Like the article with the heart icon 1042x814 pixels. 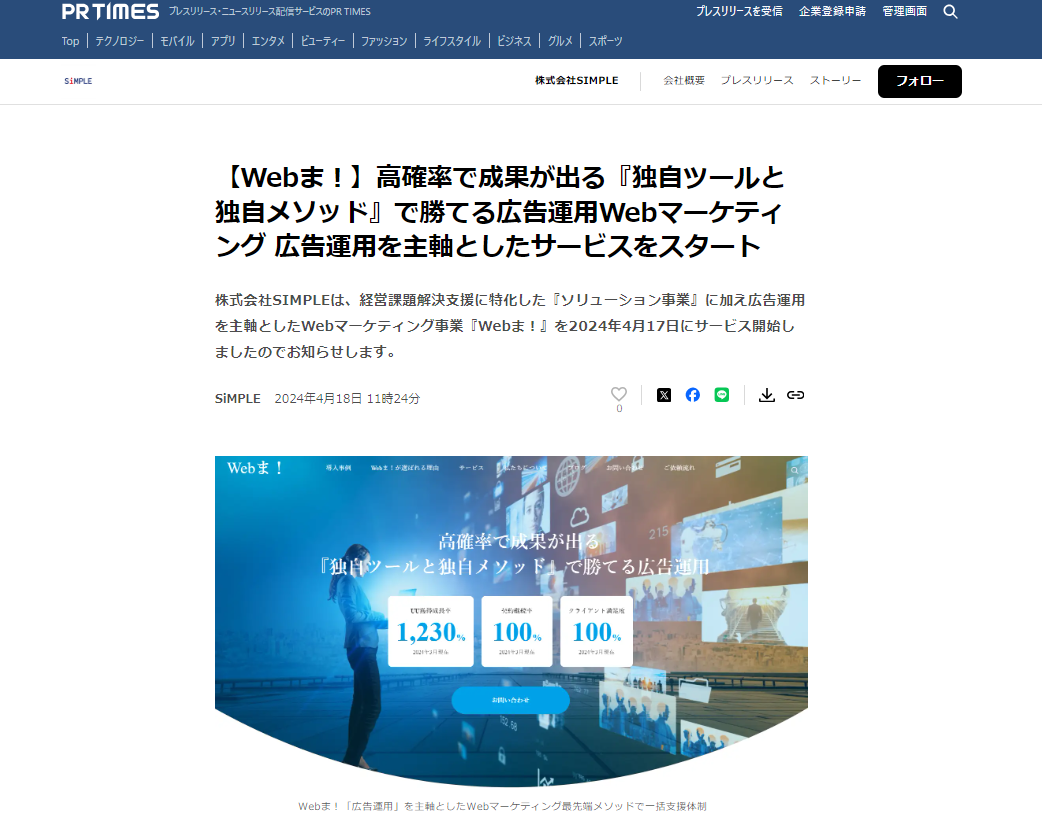coord(619,394)
